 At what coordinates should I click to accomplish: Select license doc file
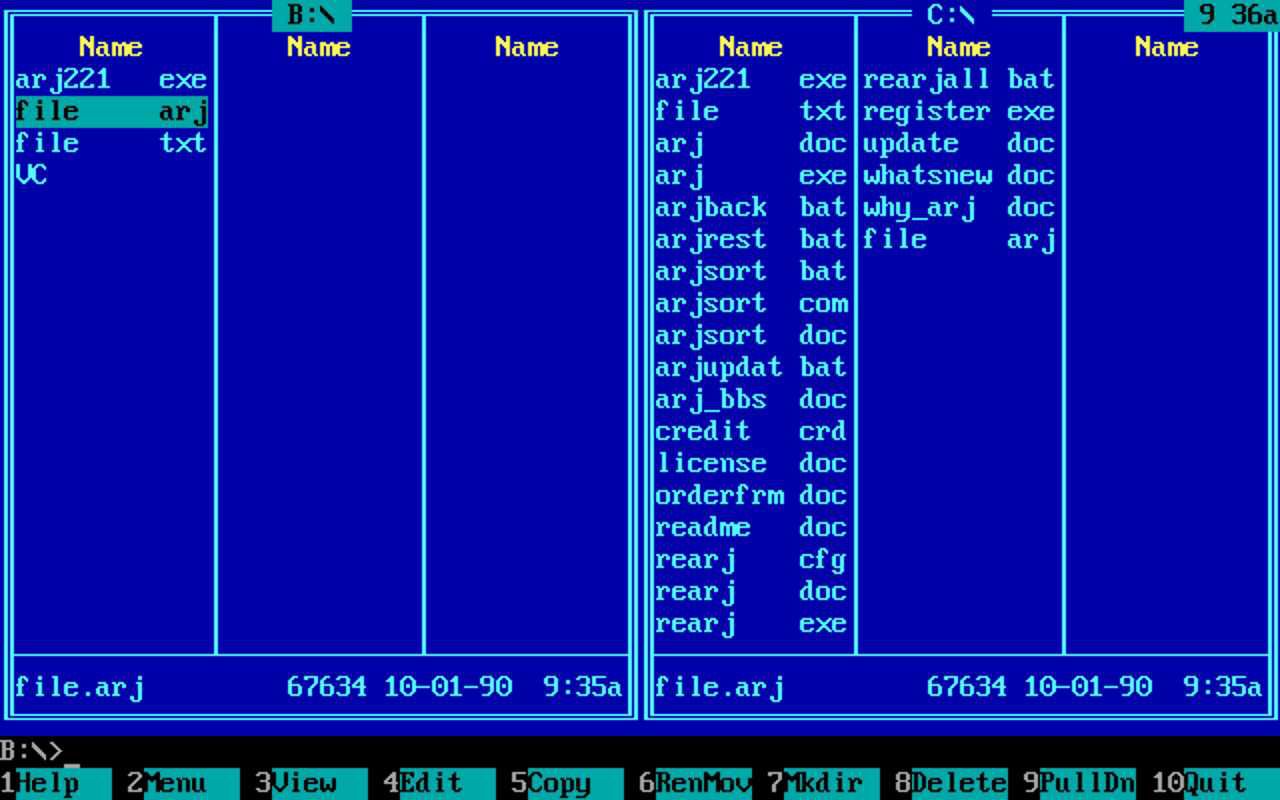tap(751, 463)
